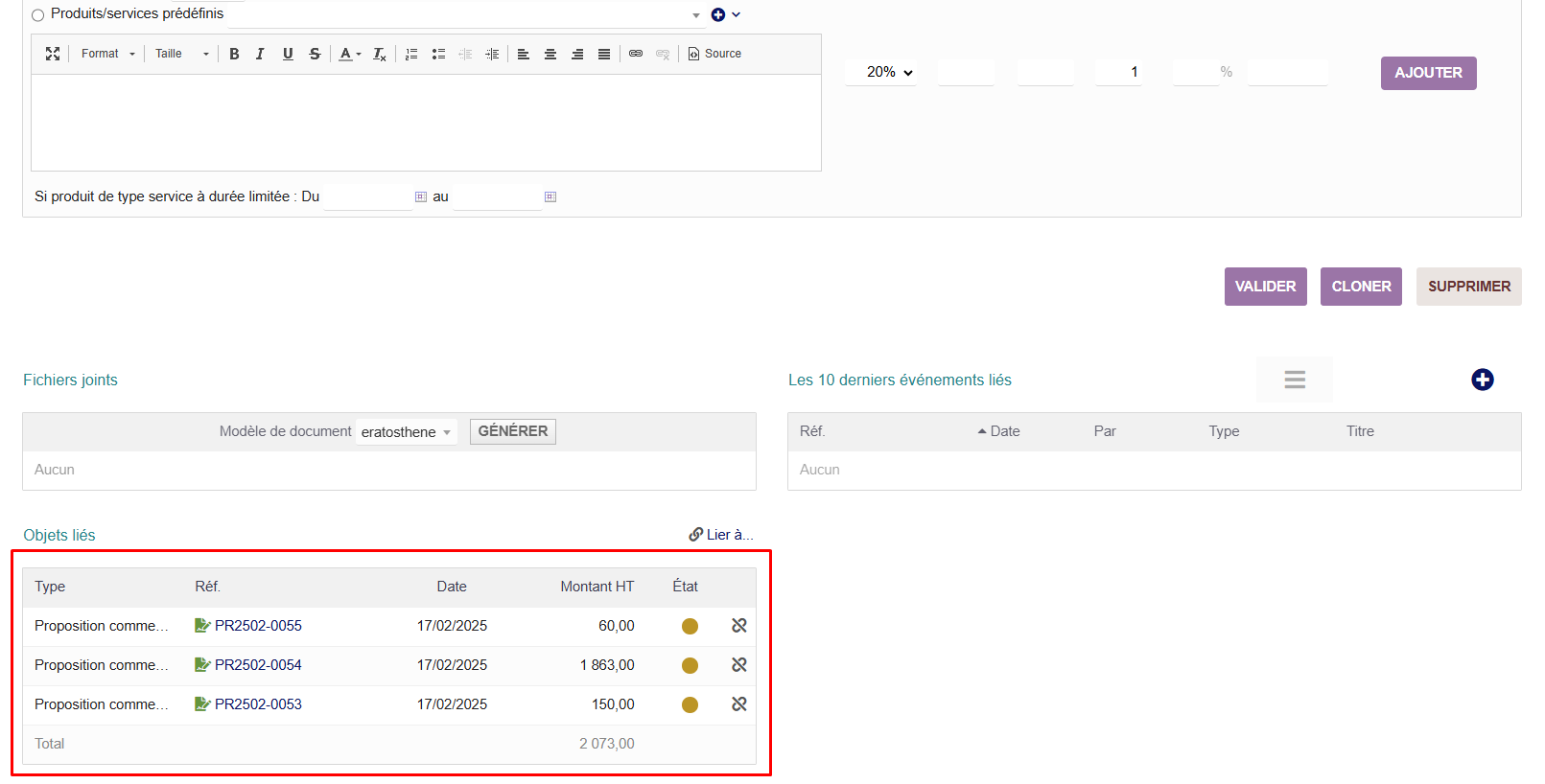Open the text color picker
Image resolution: width=1545 pixels, height=784 pixels.
(x=349, y=54)
